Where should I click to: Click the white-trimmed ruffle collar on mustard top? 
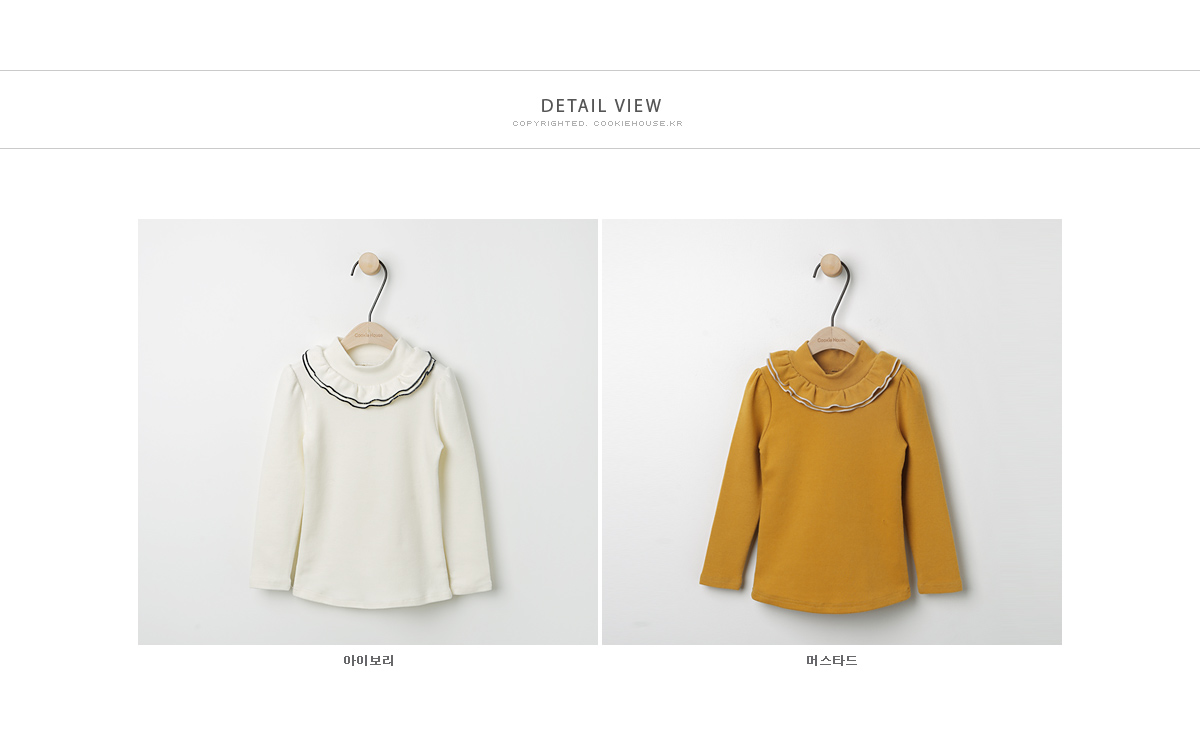pyautogui.click(x=834, y=385)
